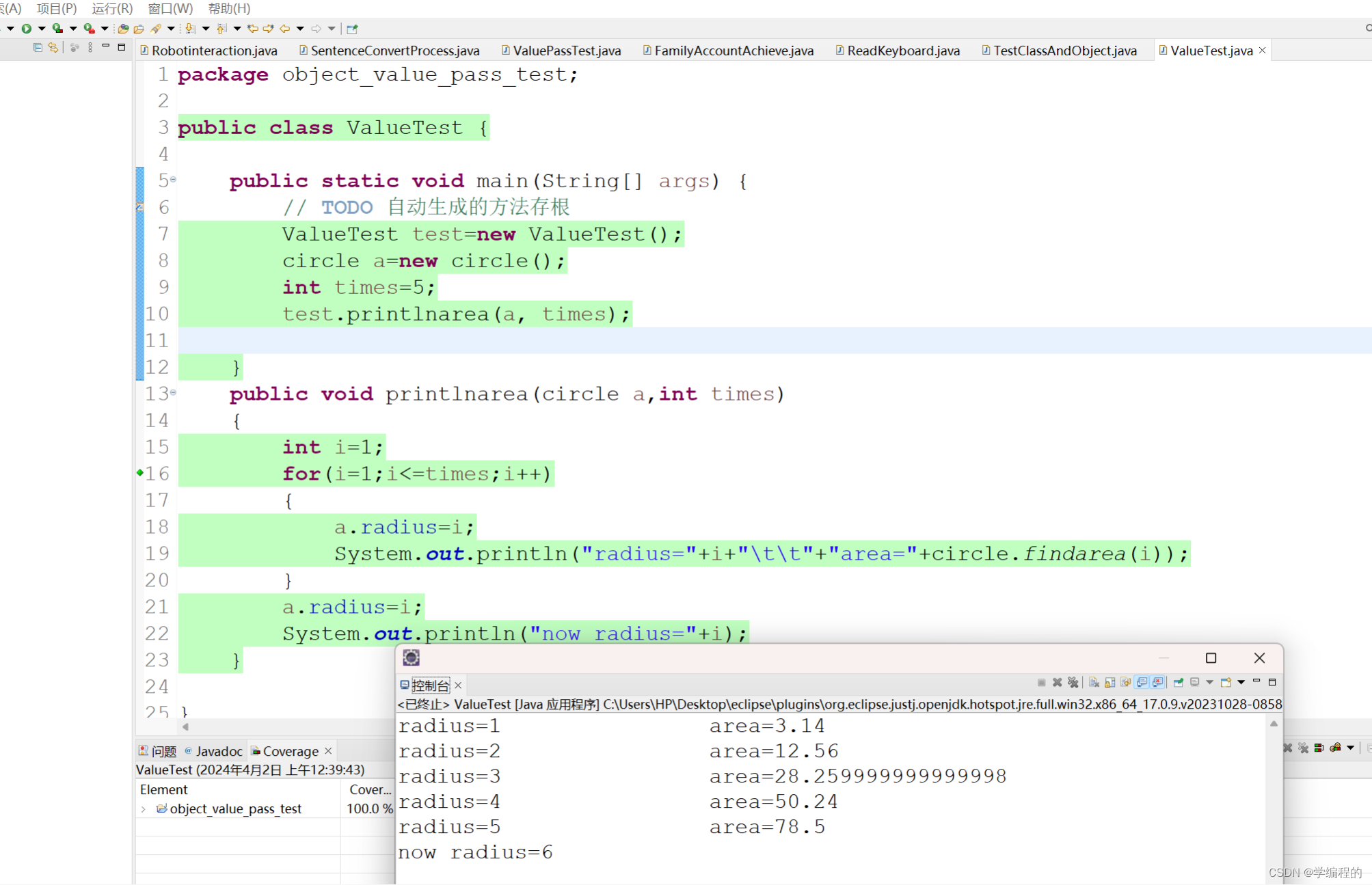Viewport: 1372px width, 885px height.
Task: Click the Previous Annotation up-arrow icon
Action: tap(222, 29)
